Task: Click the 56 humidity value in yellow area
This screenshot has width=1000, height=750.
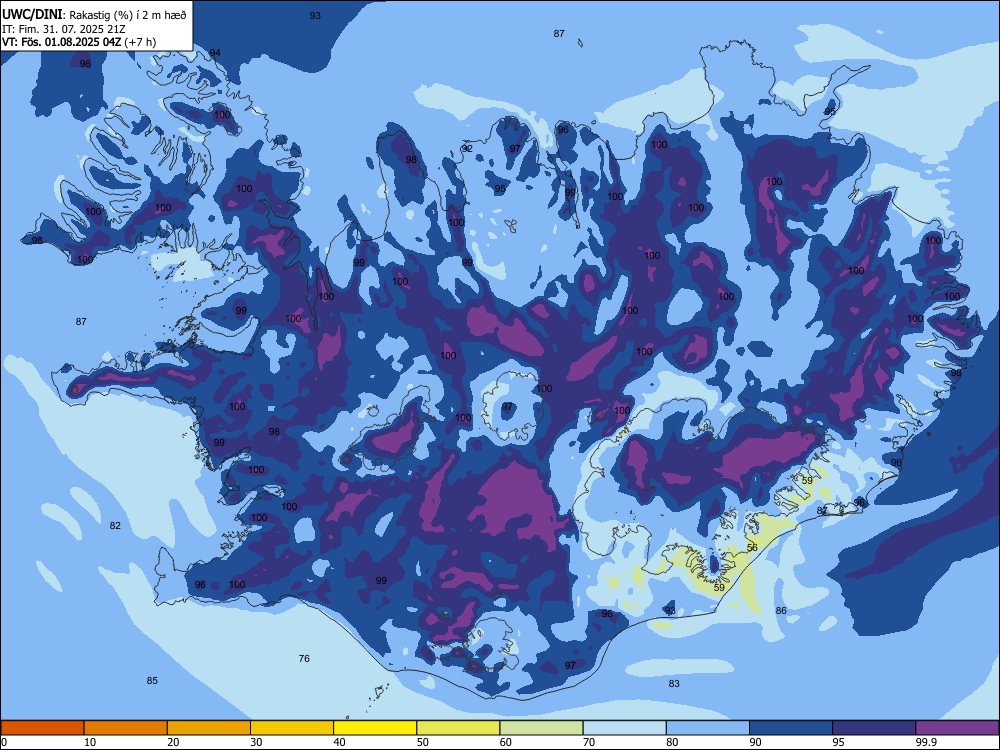Action: pyautogui.click(x=753, y=547)
